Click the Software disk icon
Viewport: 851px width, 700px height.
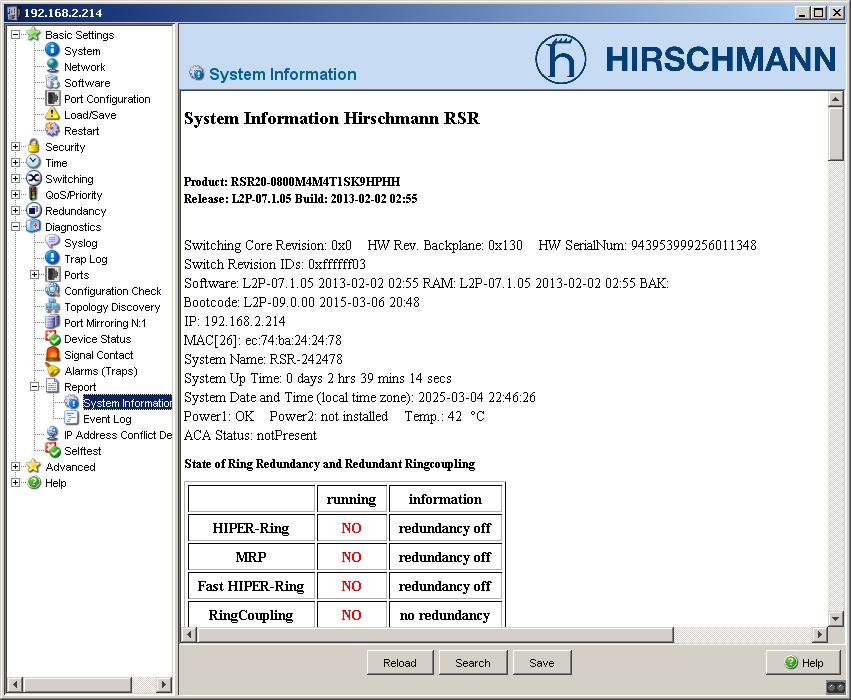coord(53,82)
